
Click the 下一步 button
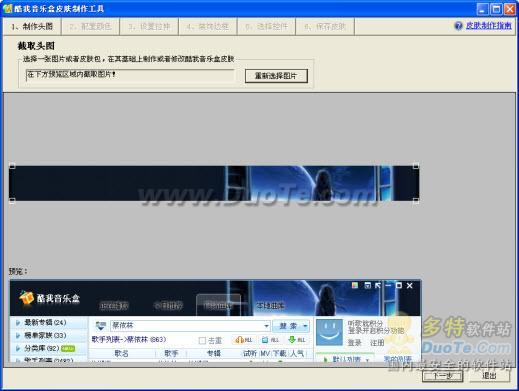tap(443, 376)
